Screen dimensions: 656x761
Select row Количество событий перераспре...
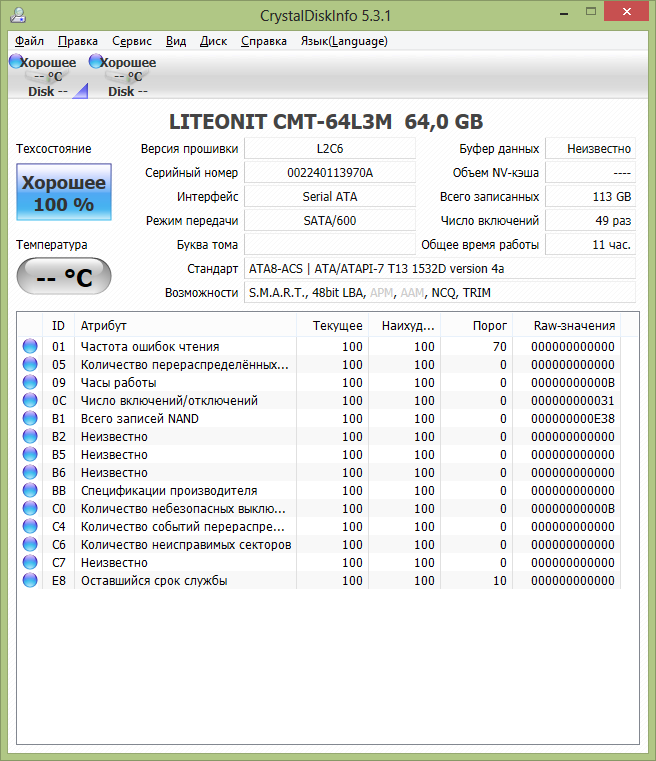(x=319, y=526)
